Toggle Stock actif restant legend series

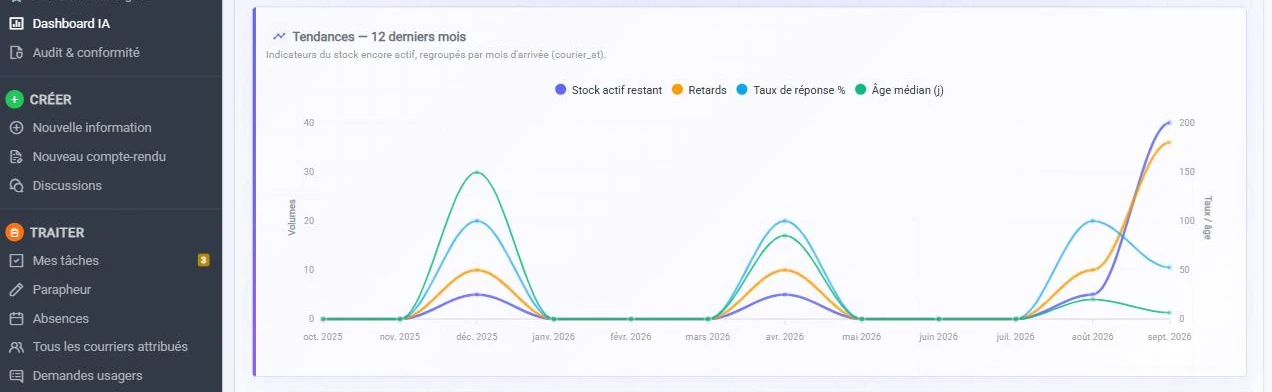coord(608,90)
